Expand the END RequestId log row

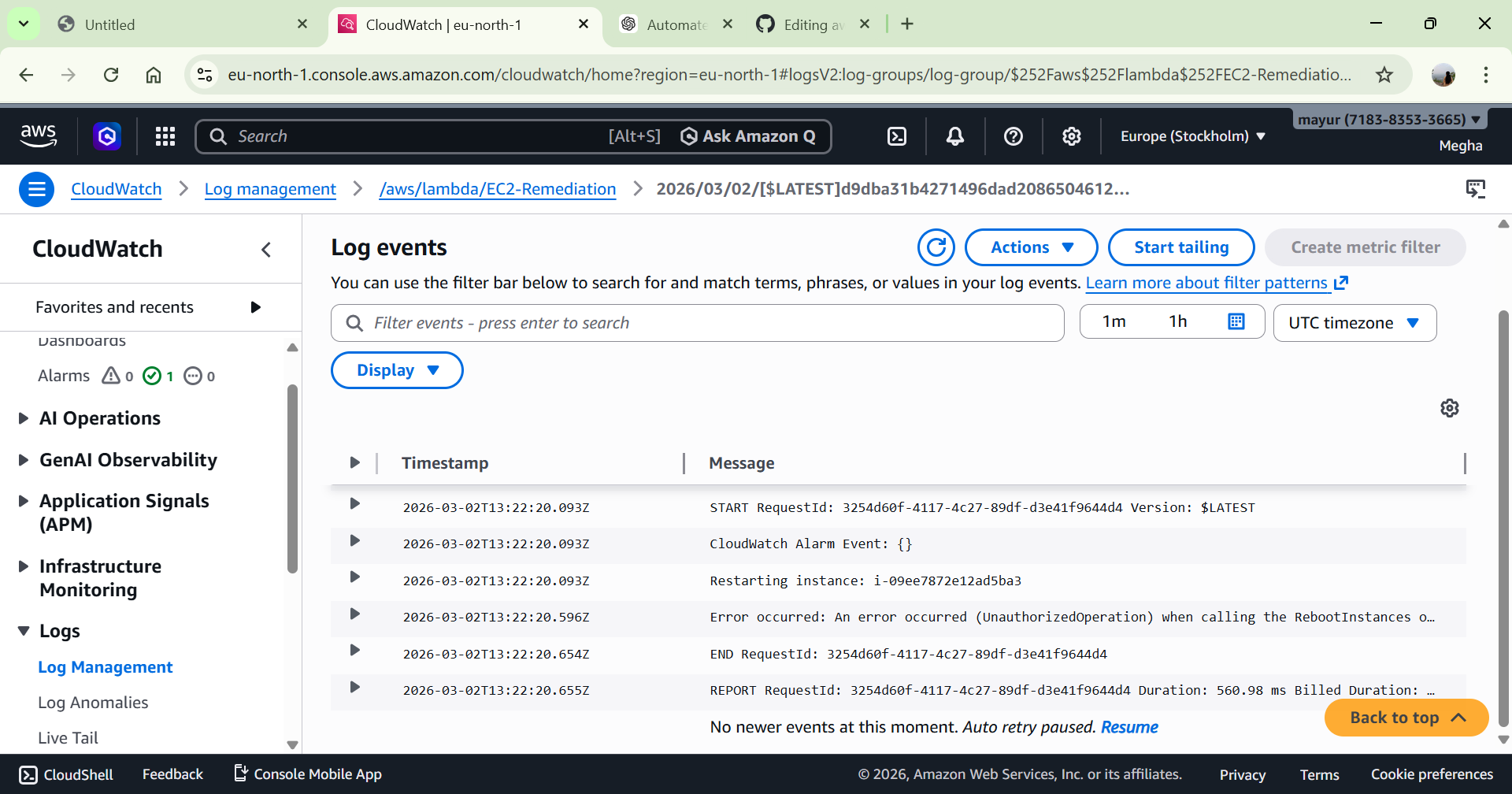(355, 650)
